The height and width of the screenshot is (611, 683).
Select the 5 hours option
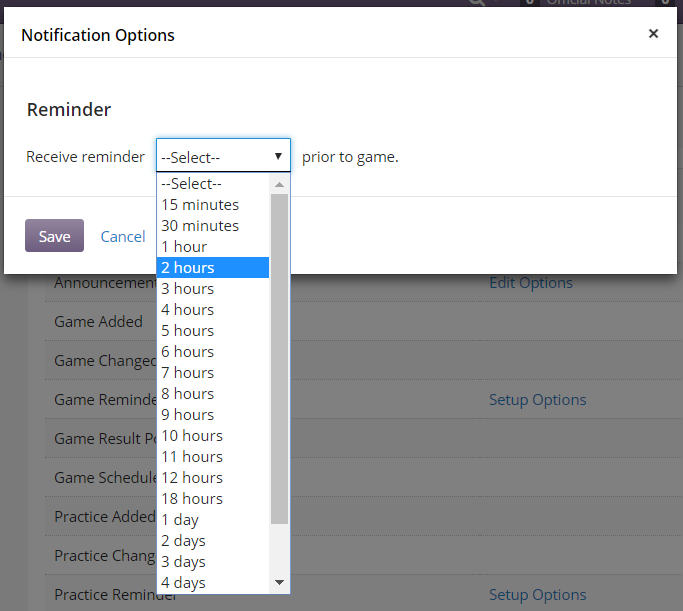213,331
